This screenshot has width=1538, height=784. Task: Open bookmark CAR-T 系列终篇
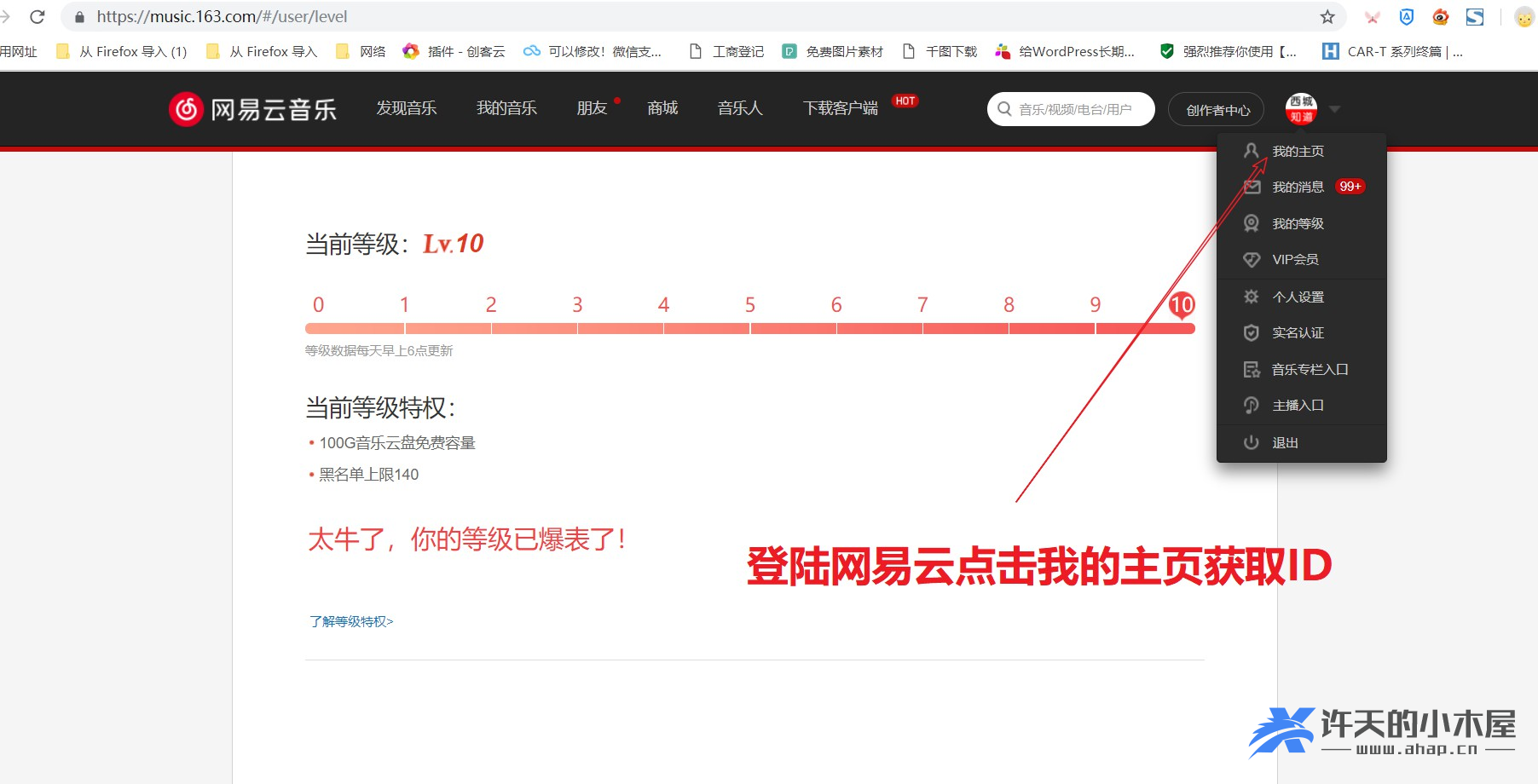point(1392,51)
